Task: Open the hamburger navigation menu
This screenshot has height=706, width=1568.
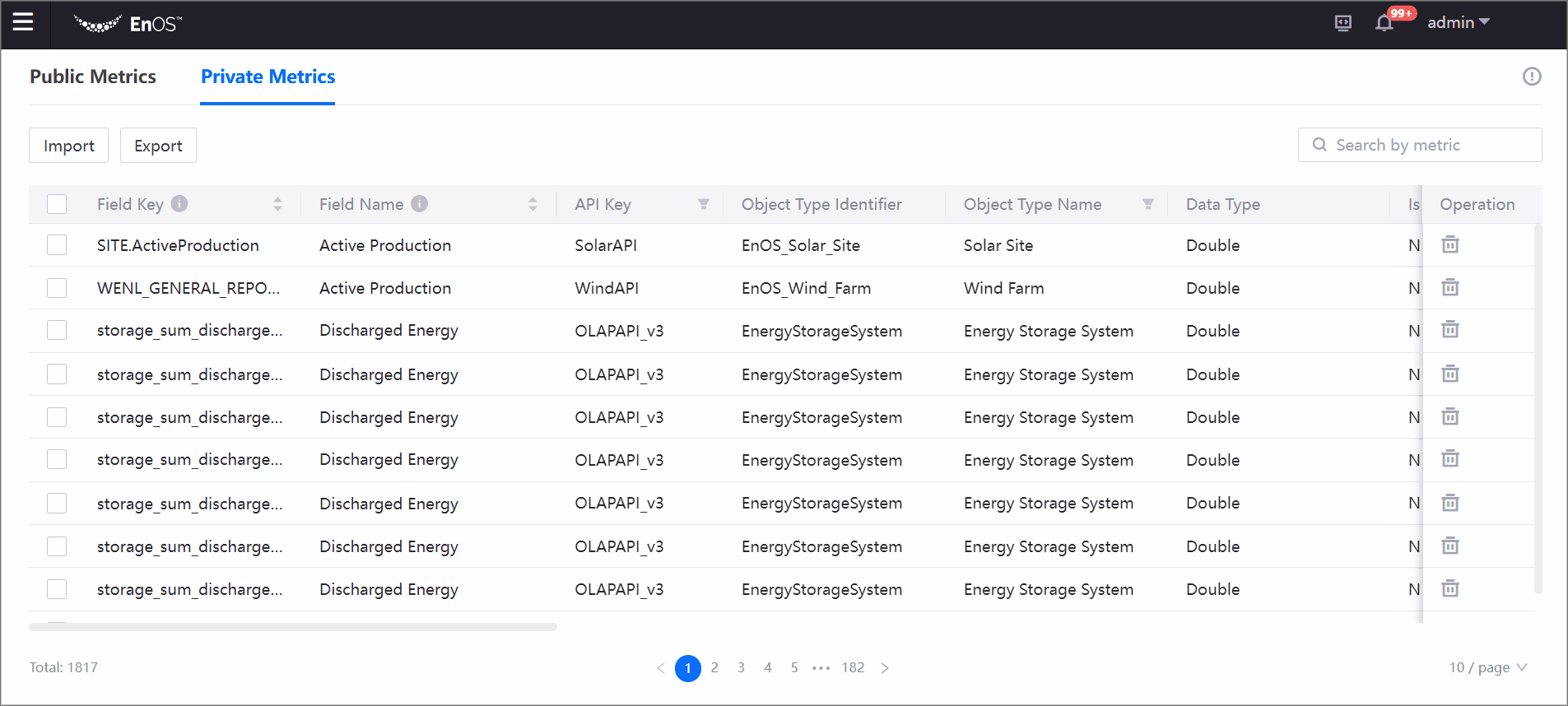Action: click(x=23, y=22)
